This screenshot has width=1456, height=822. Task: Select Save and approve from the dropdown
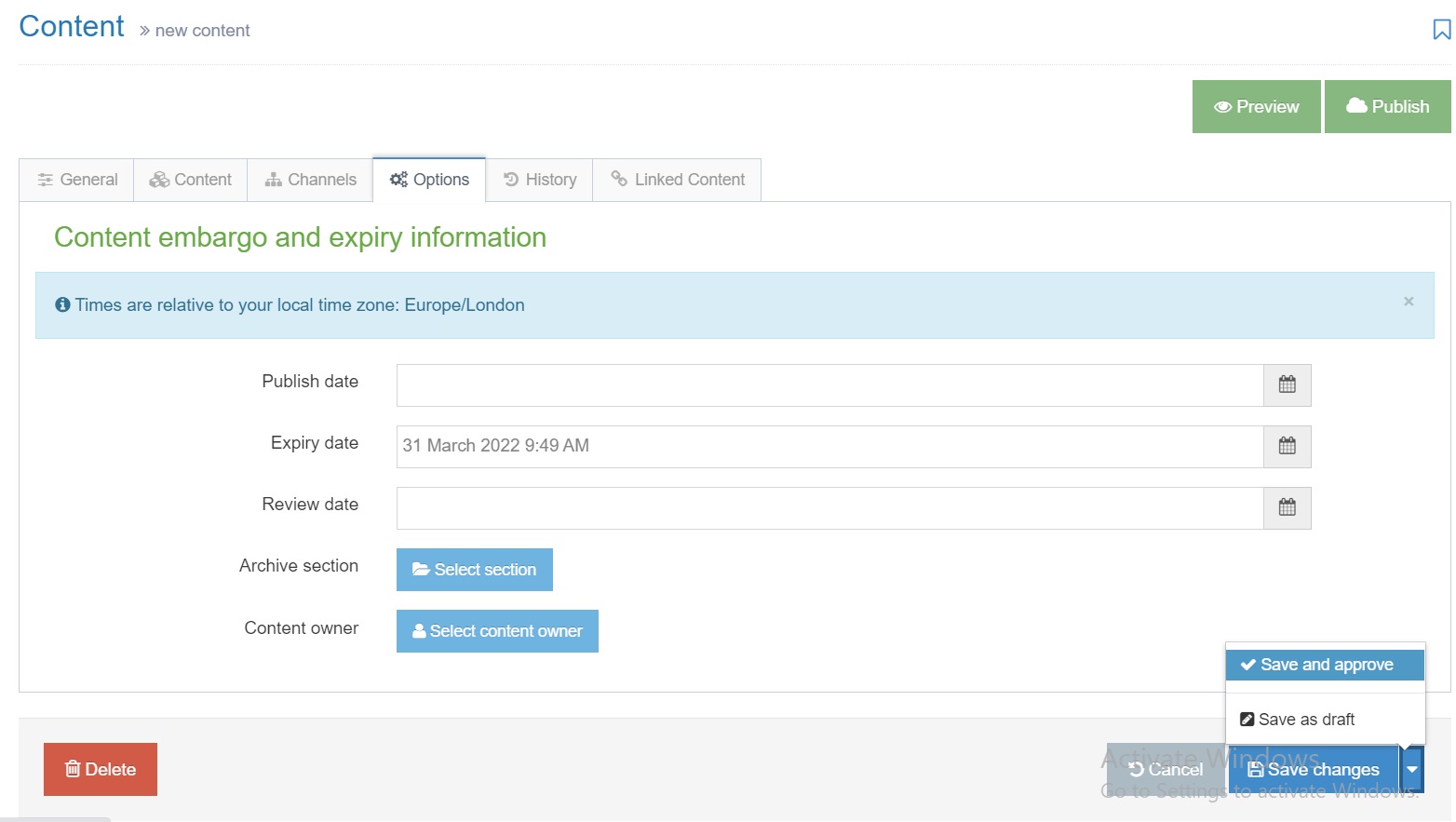[x=1324, y=664]
